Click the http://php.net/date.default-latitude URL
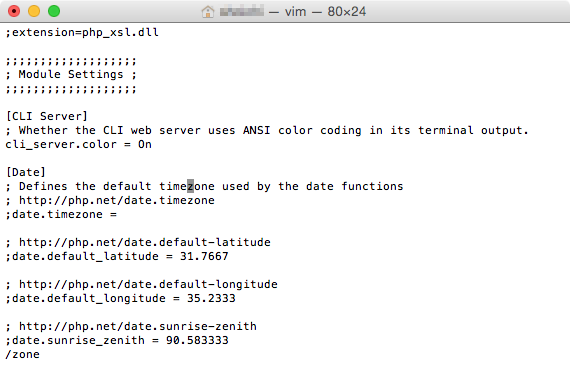 pyautogui.click(x=145, y=242)
